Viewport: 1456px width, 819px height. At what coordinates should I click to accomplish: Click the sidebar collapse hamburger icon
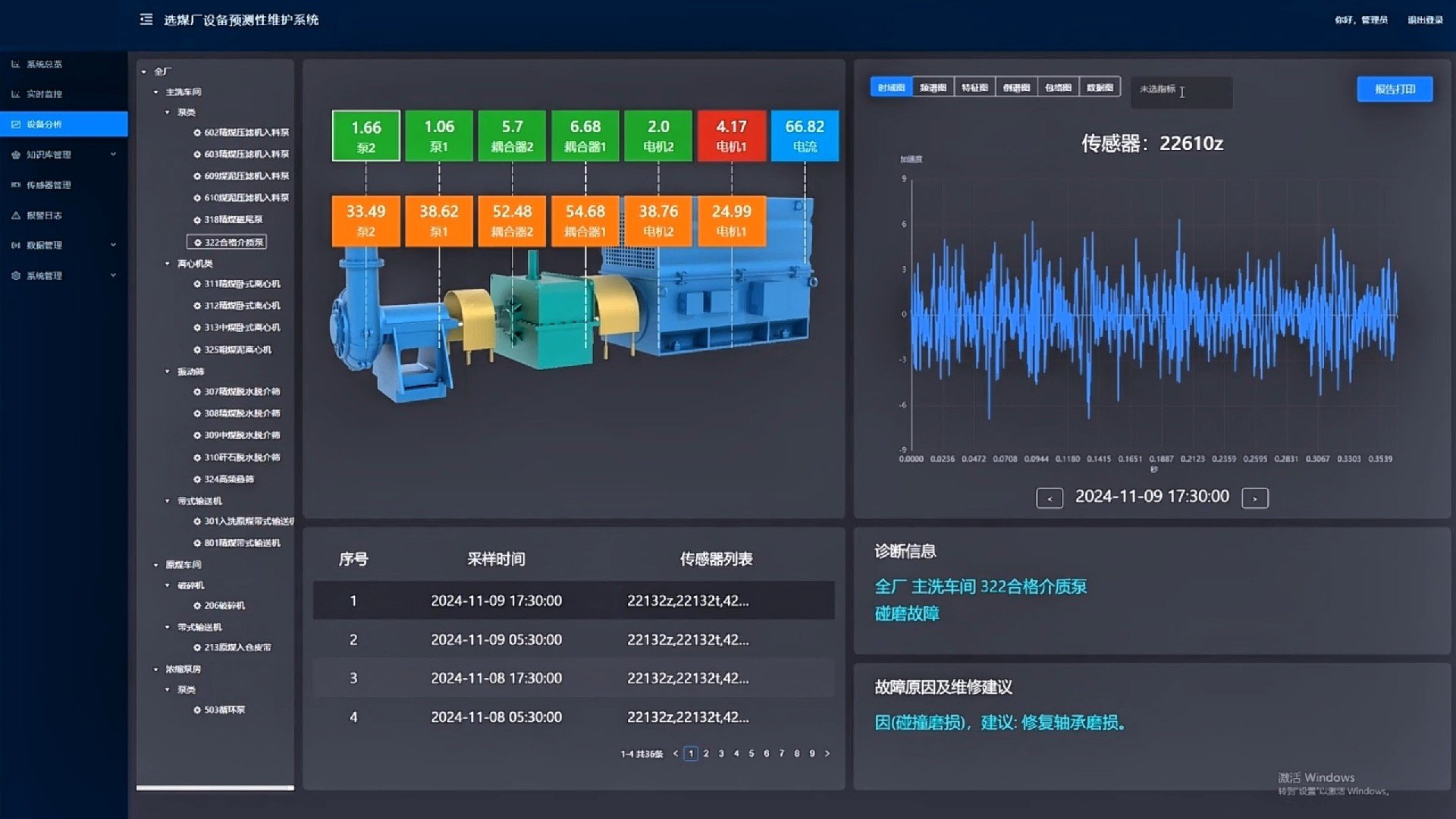click(x=146, y=20)
